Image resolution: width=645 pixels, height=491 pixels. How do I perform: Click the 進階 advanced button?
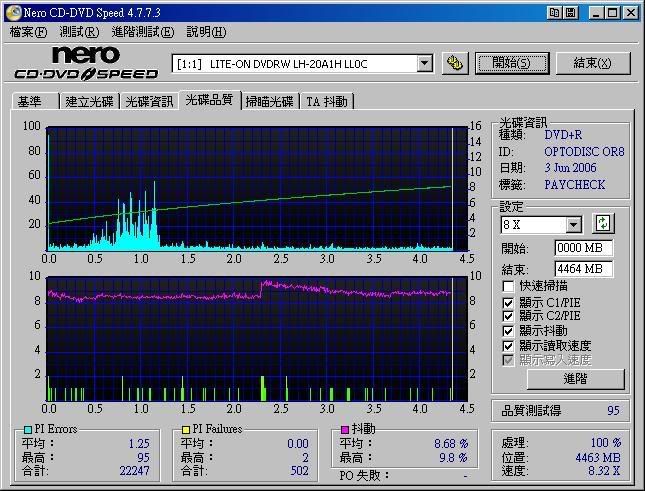pyautogui.click(x=575, y=379)
